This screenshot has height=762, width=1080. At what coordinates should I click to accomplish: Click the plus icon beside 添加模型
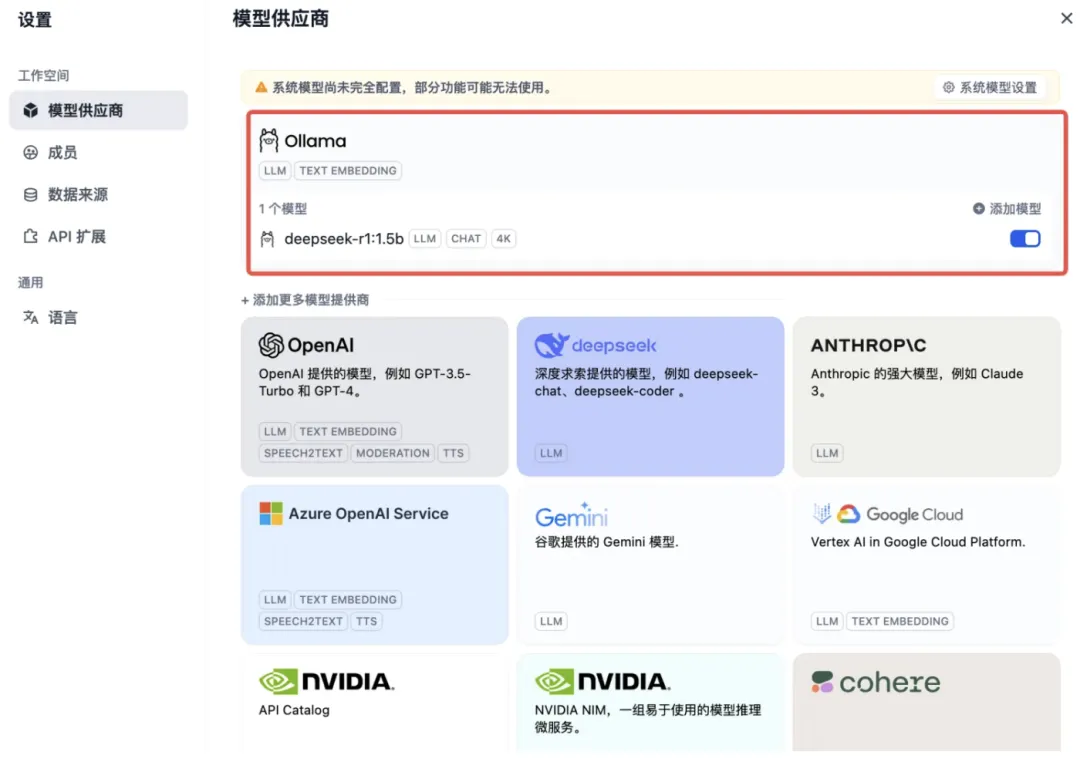[x=978, y=208]
